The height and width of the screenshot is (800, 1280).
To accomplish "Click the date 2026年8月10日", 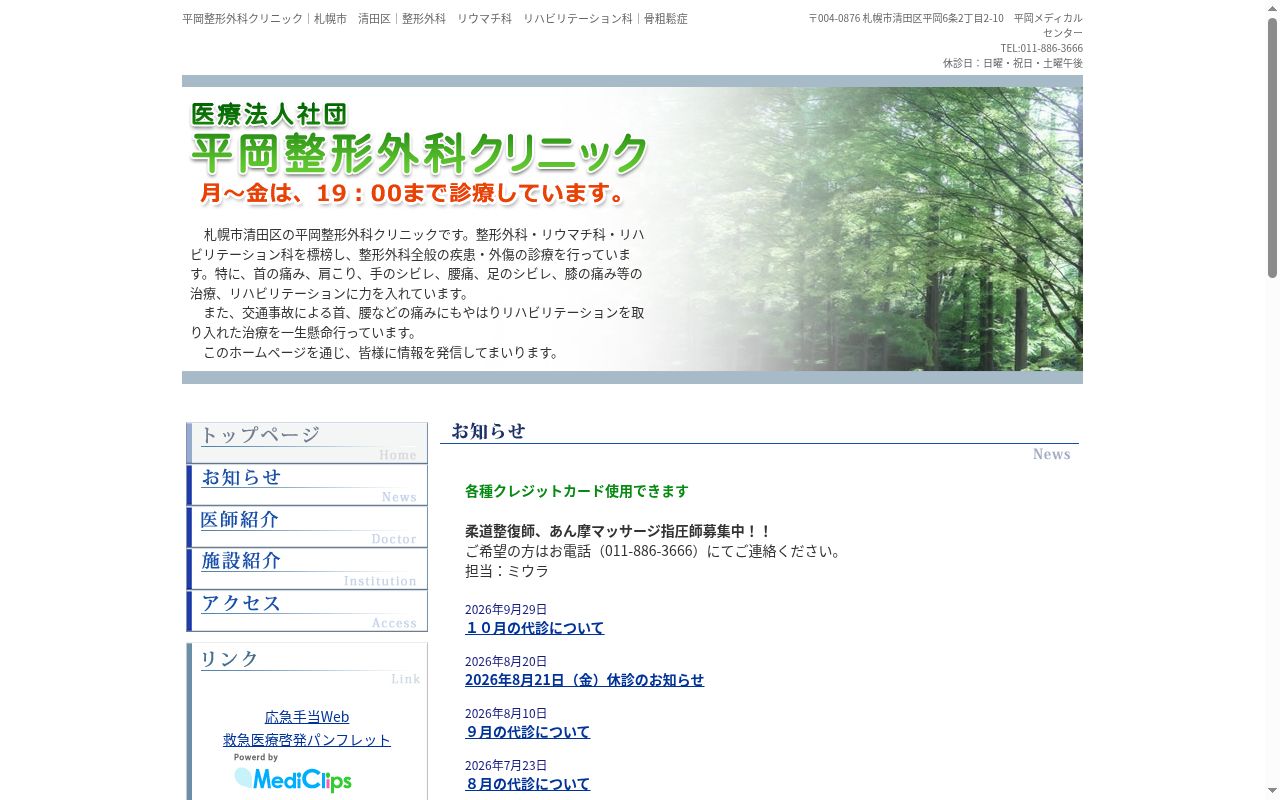I will tap(506, 713).
